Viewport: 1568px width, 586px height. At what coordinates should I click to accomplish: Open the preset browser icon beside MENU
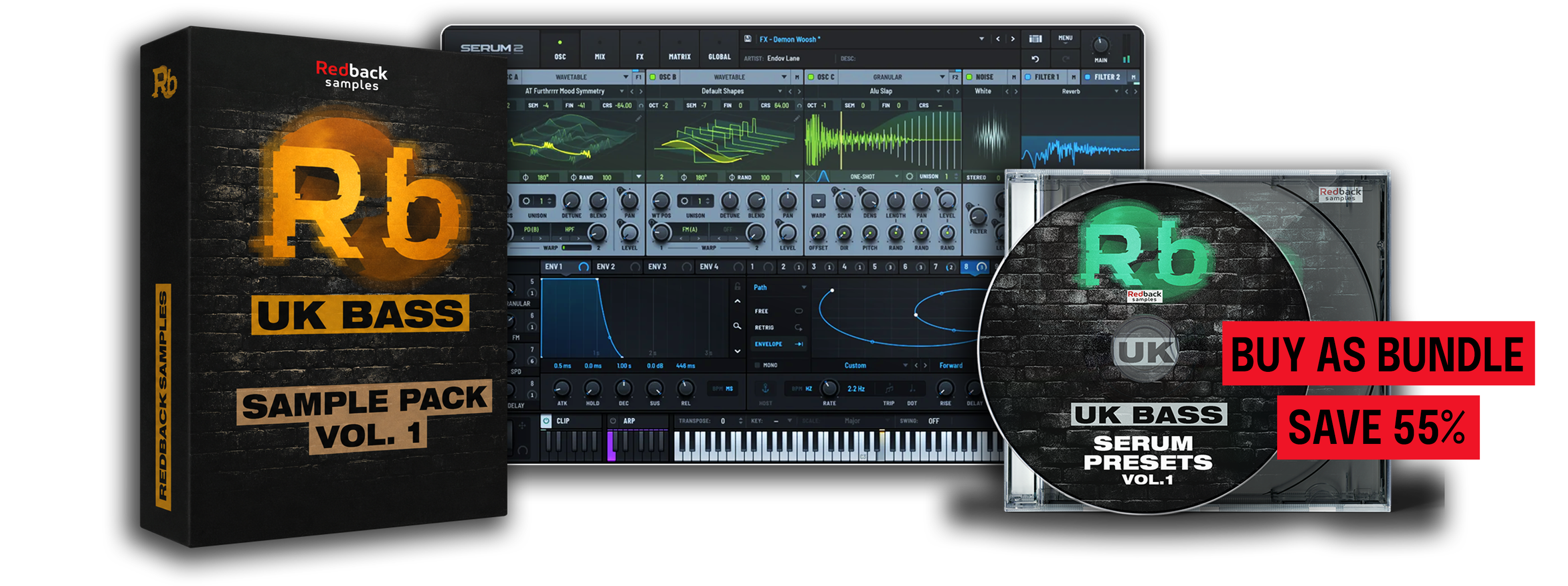coord(1036,38)
